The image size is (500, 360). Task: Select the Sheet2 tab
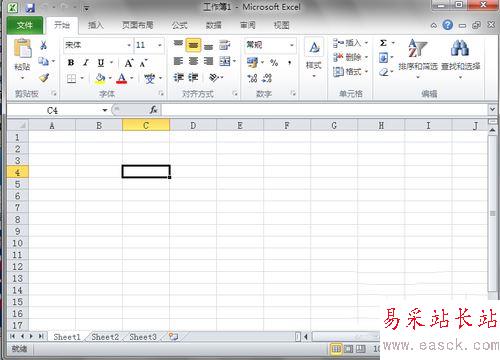(x=105, y=337)
